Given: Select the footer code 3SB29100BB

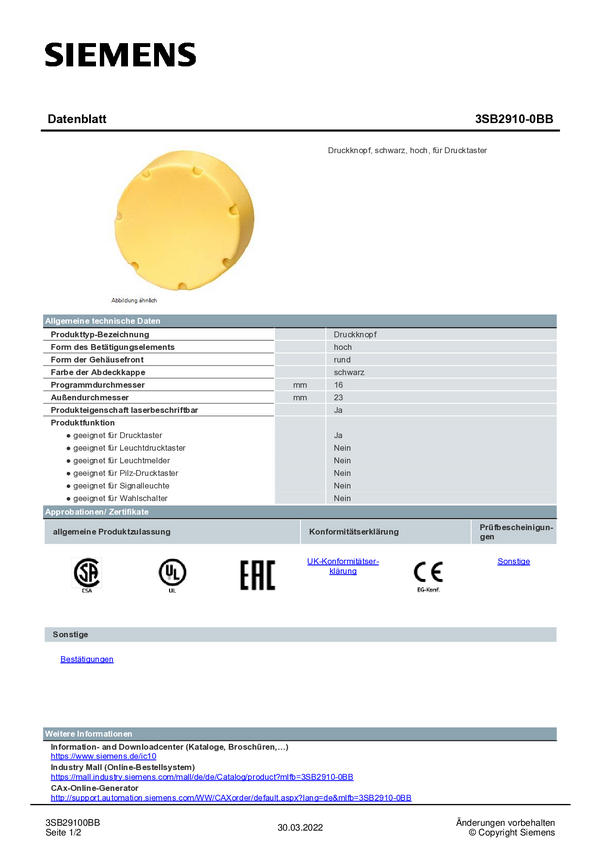Looking at the screenshot, I should point(73,823).
